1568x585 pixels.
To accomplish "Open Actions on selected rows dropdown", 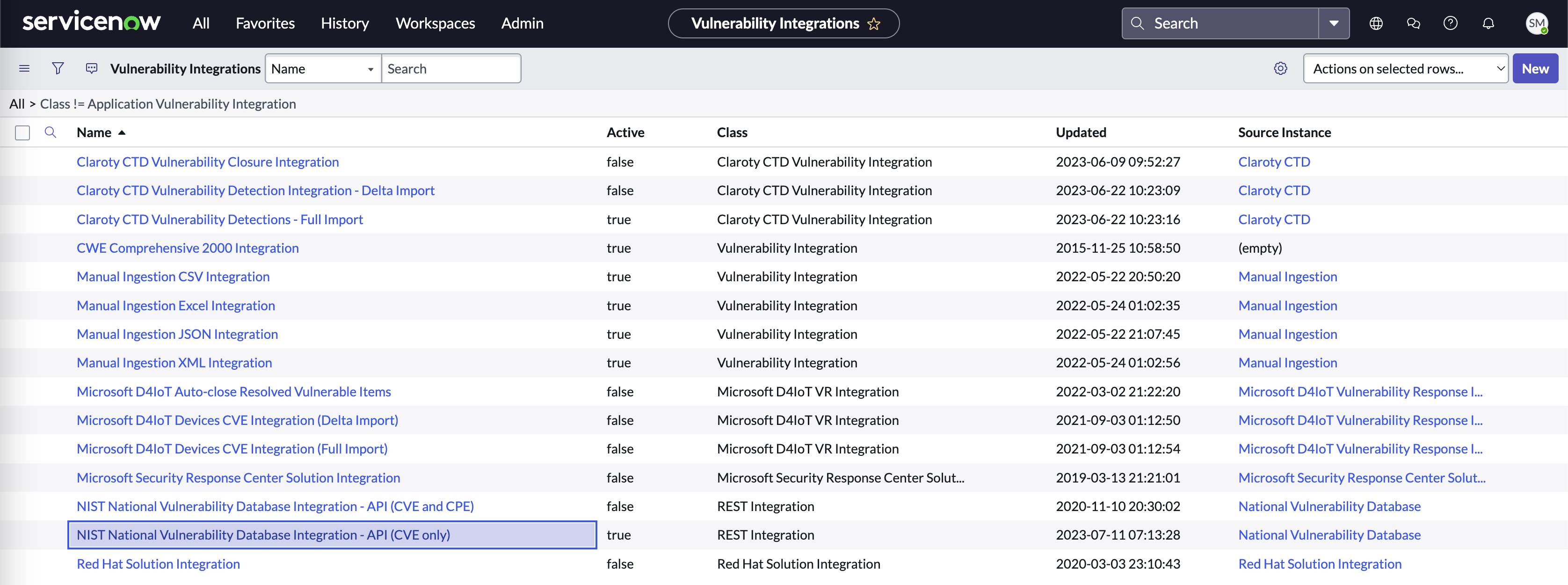I will coord(1406,68).
